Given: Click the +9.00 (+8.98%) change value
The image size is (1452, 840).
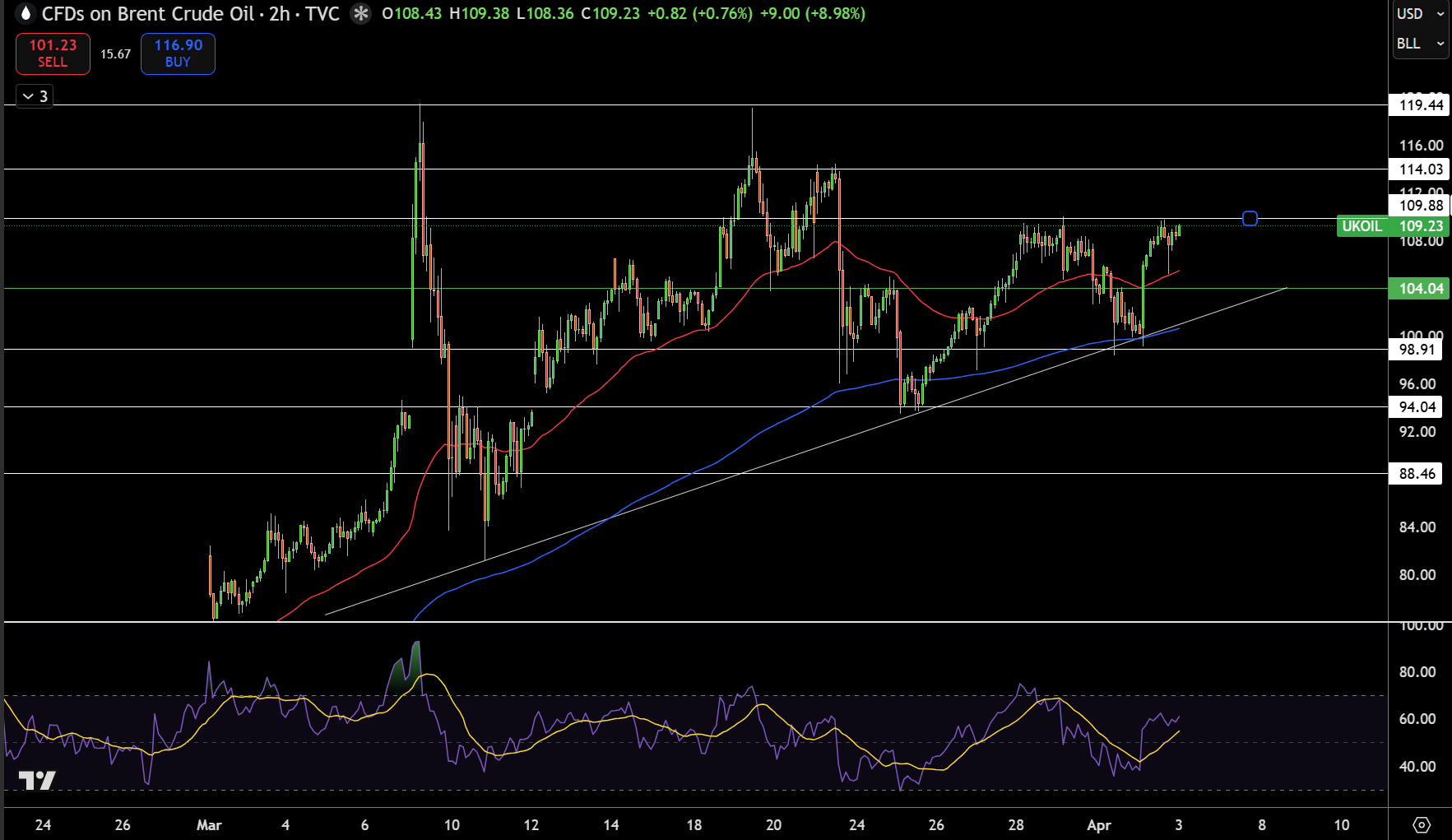Looking at the screenshot, I should (x=812, y=14).
